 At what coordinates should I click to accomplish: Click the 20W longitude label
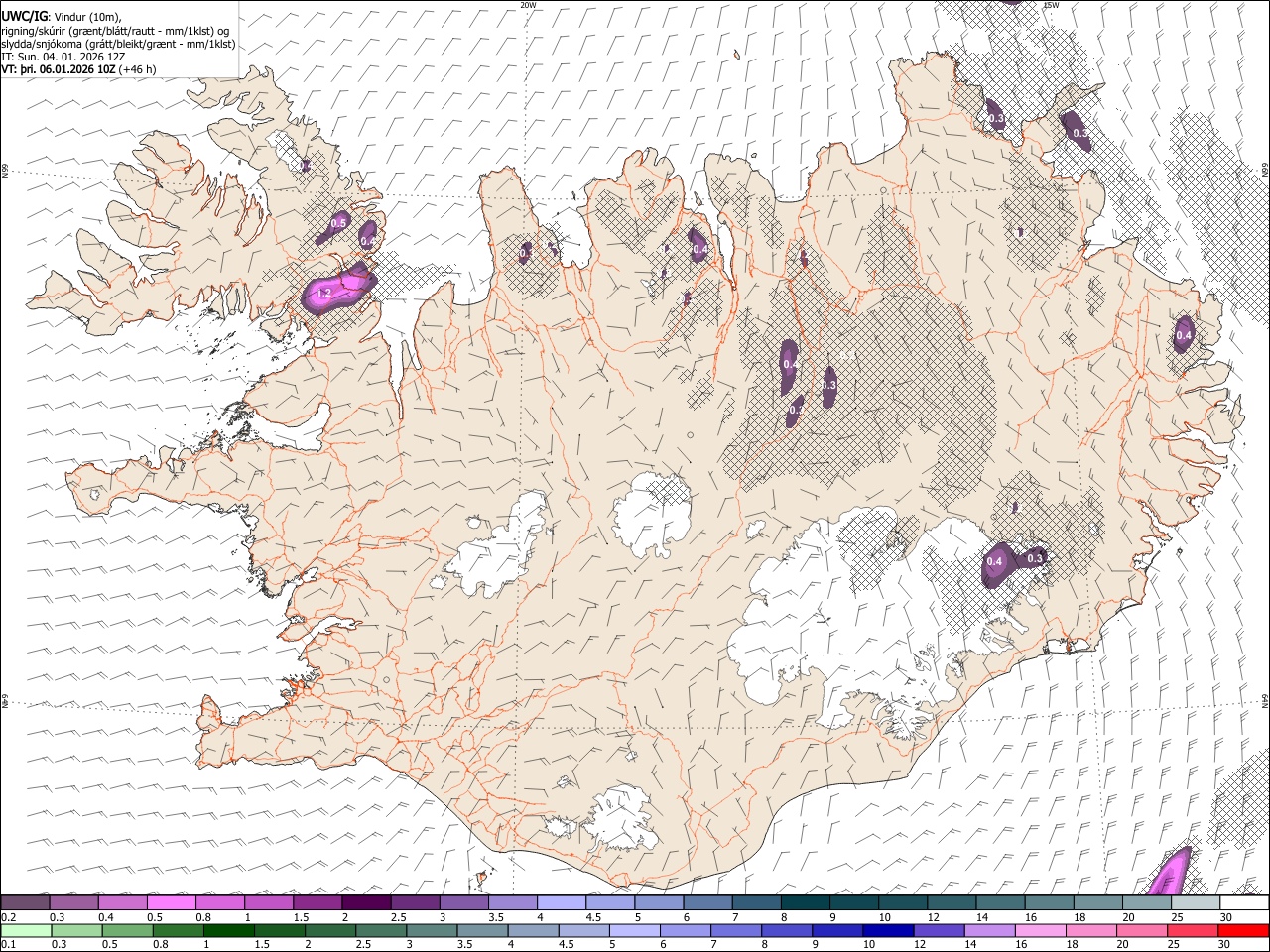click(x=528, y=5)
